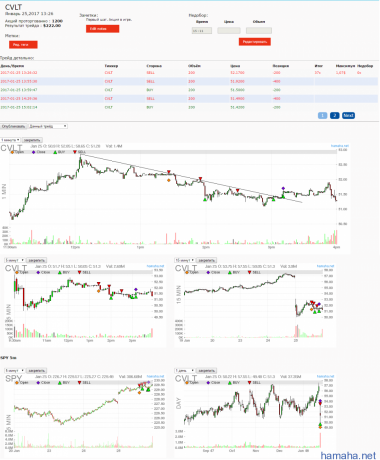Screen dimensions: 380x460
Task: Click the SELL legend icon on the SPY chart
Action: (x=79, y=383)
